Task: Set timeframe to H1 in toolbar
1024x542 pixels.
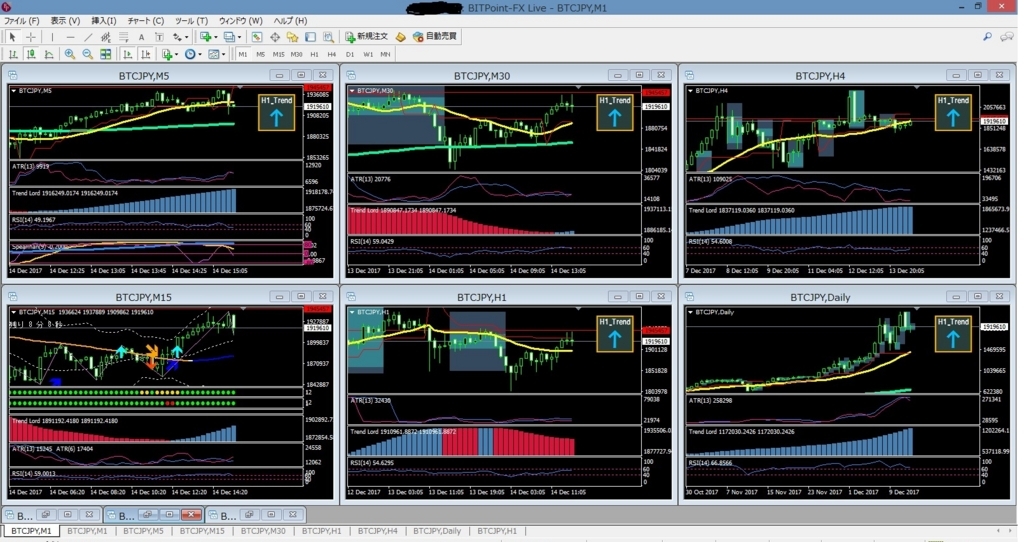Action: [x=314, y=54]
